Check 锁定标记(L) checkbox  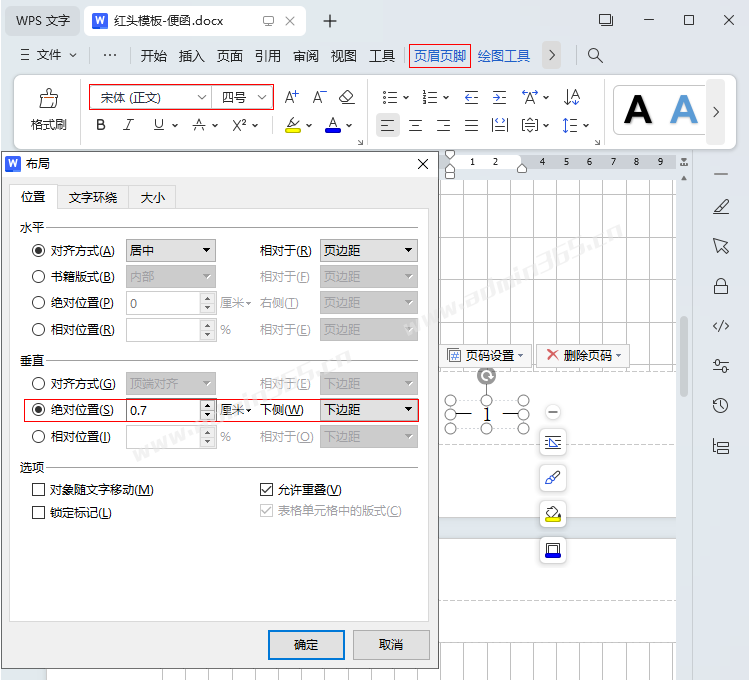[38, 513]
